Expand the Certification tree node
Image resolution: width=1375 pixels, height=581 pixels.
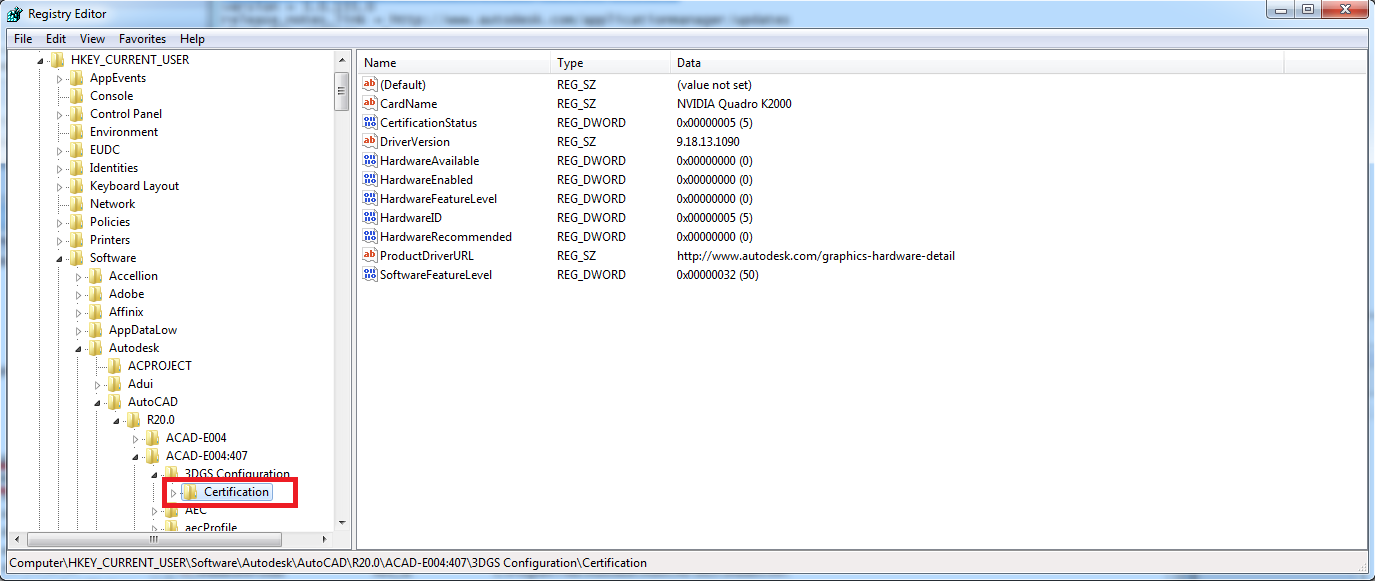click(173, 492)
